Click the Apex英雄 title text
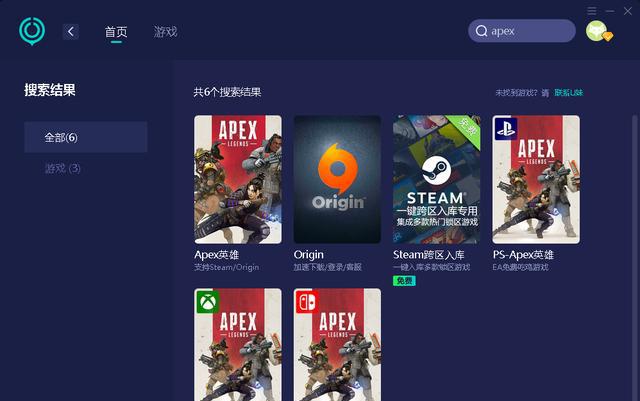This screenshot has width=640, height=401. tap(217, 255)
